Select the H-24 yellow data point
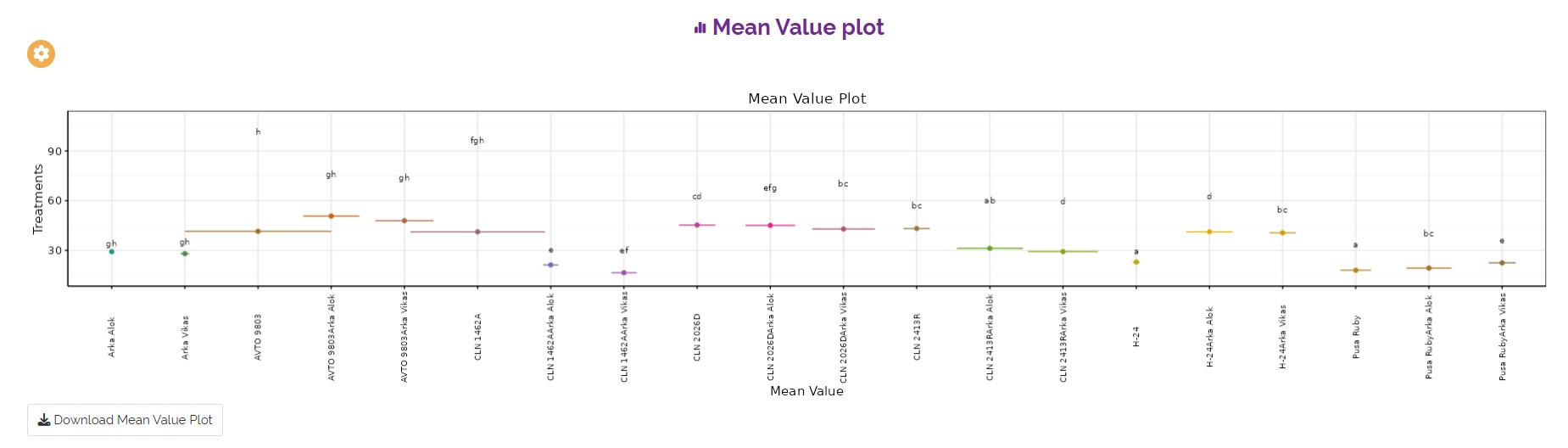Screen dimensions: 1568x448 pyautogui.click(x=1136, y=262)
